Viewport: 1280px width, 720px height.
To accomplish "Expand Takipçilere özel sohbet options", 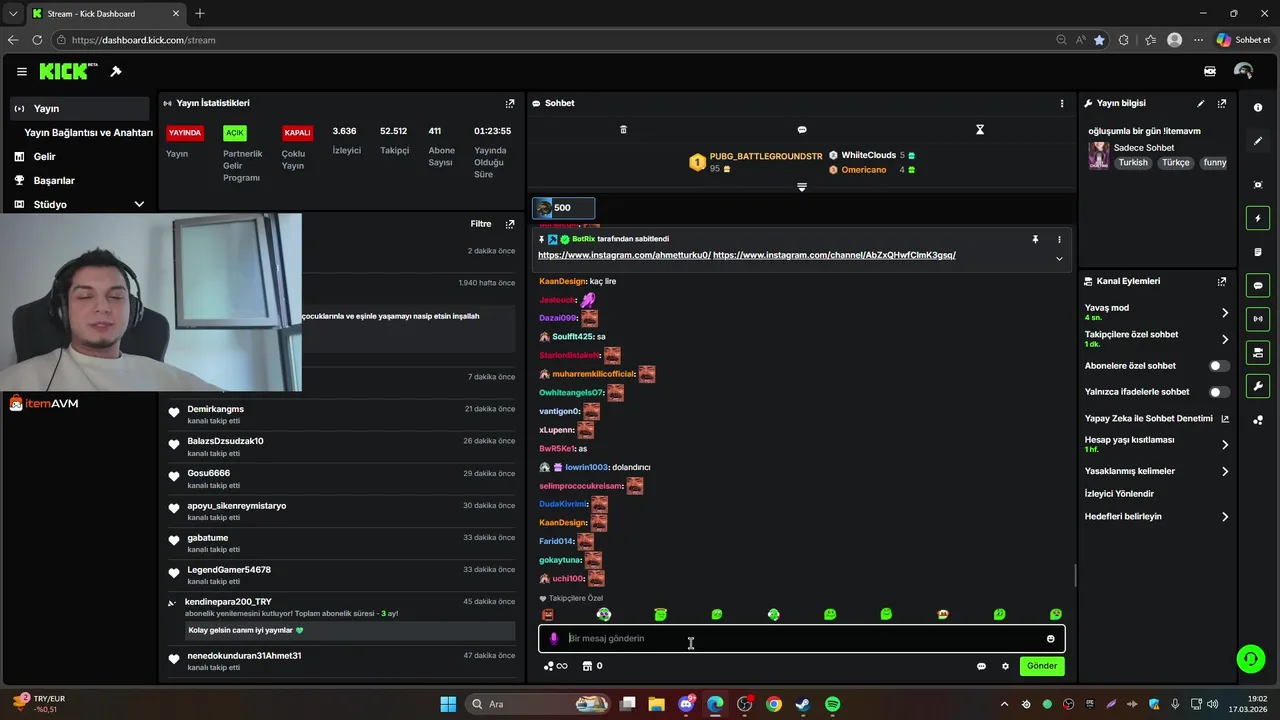I will 1225,340.
